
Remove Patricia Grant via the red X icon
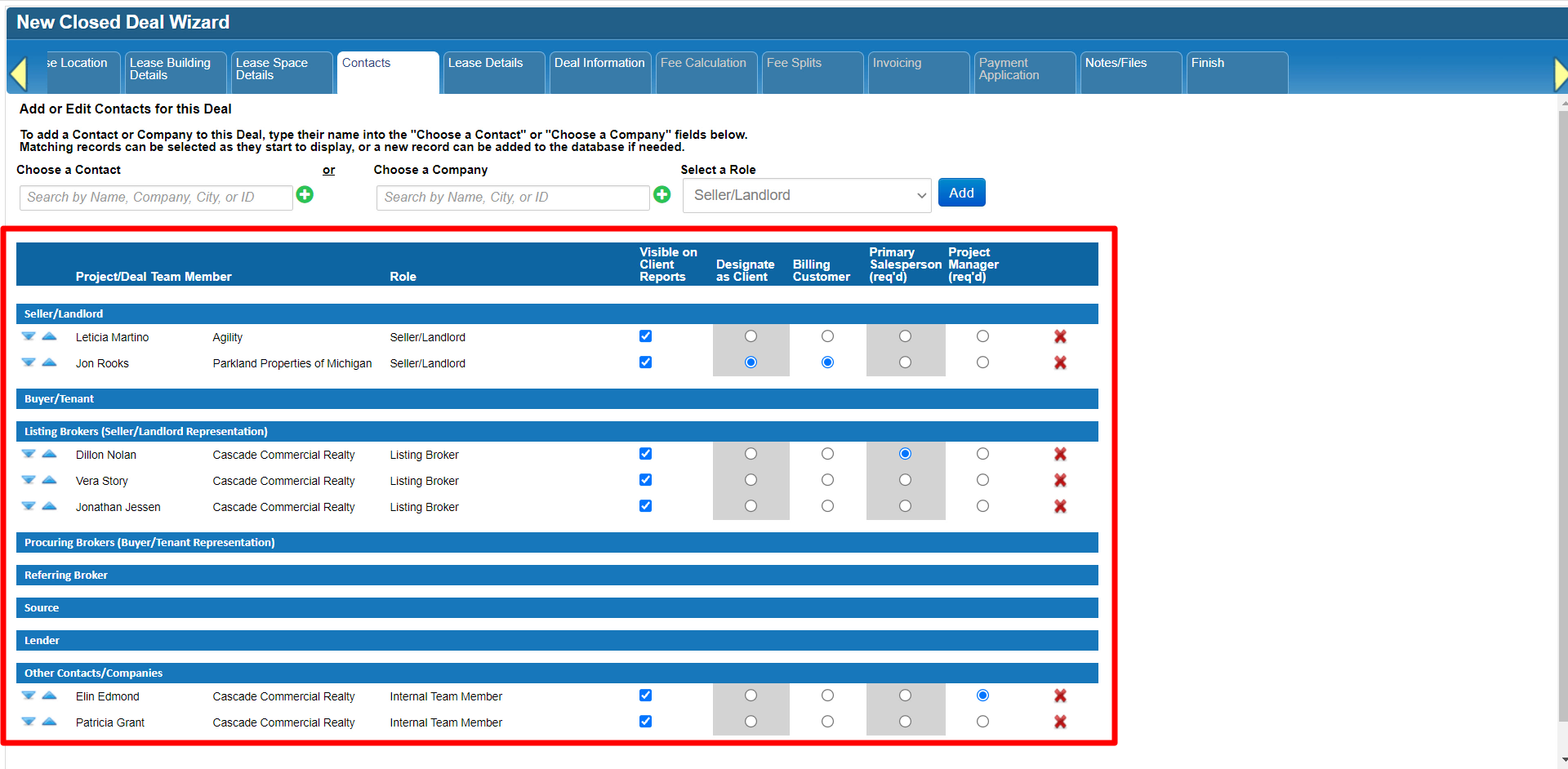click(1060, 722)
